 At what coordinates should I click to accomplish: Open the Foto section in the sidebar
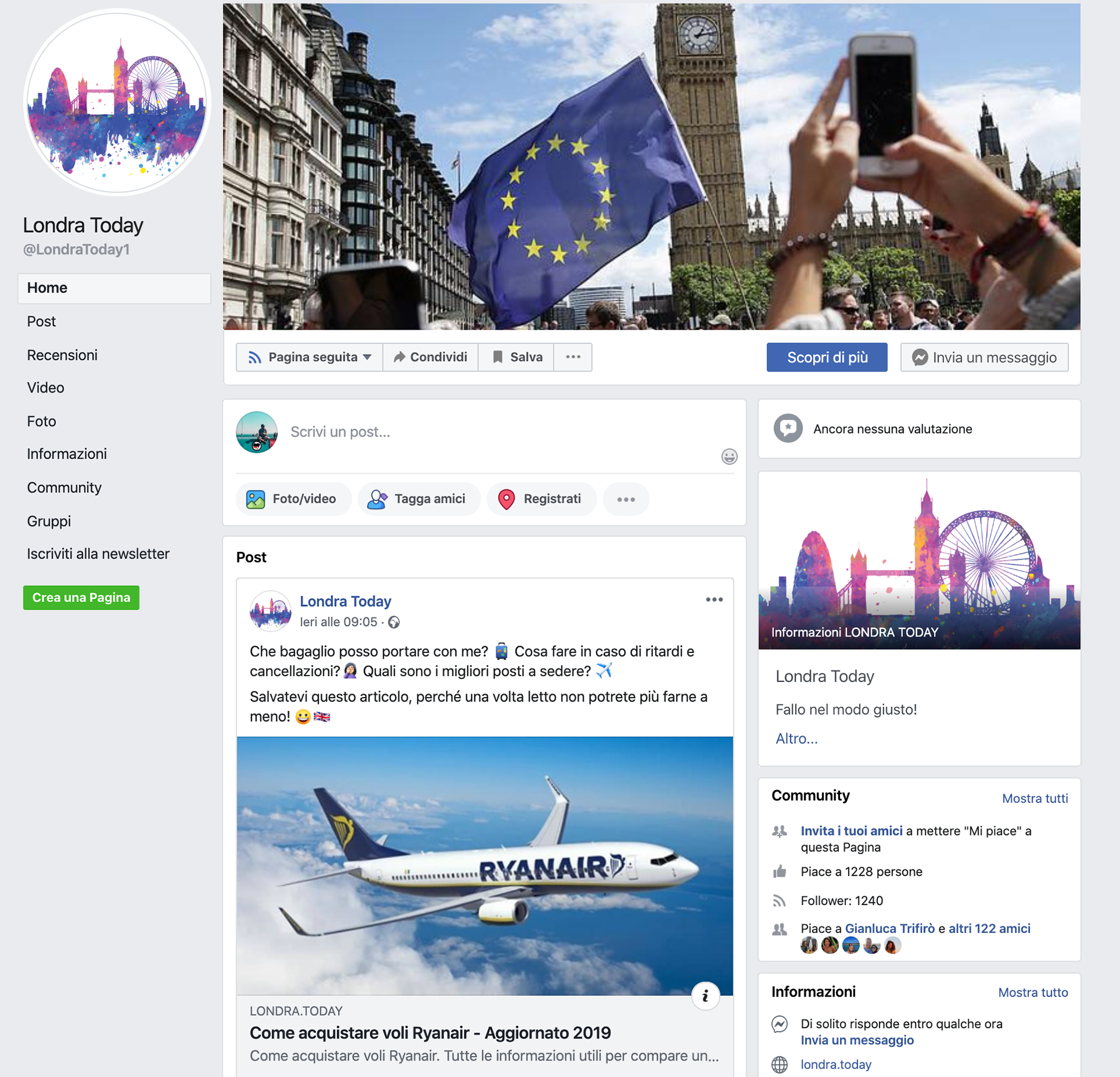(x=41, y=421)
